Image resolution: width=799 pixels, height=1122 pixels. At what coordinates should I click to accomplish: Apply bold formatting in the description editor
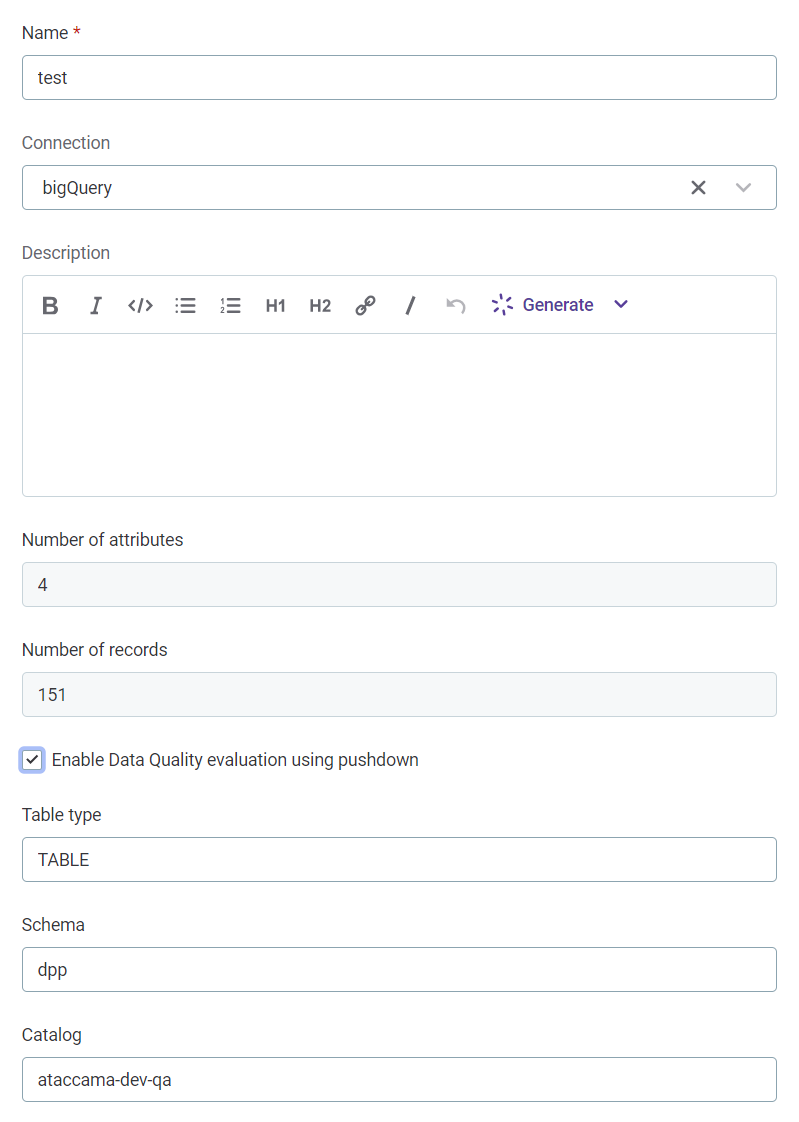coord(50,305)
